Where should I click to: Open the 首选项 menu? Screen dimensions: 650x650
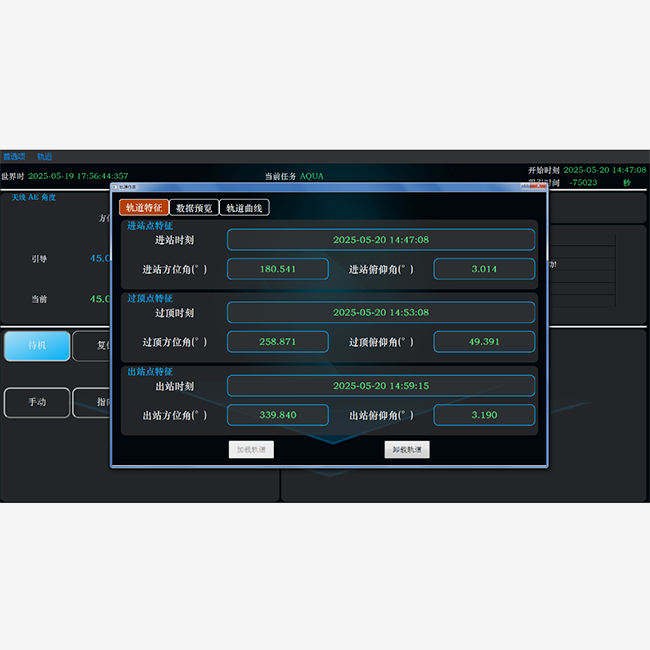click(14, 156)
